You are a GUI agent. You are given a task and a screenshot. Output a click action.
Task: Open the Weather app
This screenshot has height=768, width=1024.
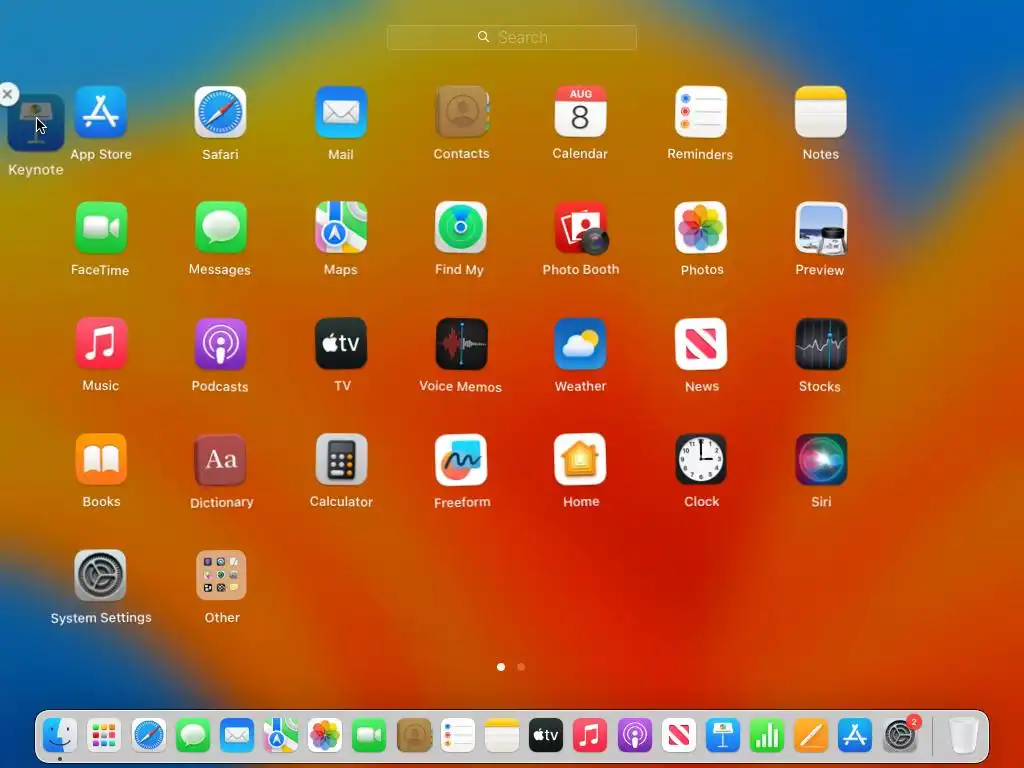tap(580, 344)
